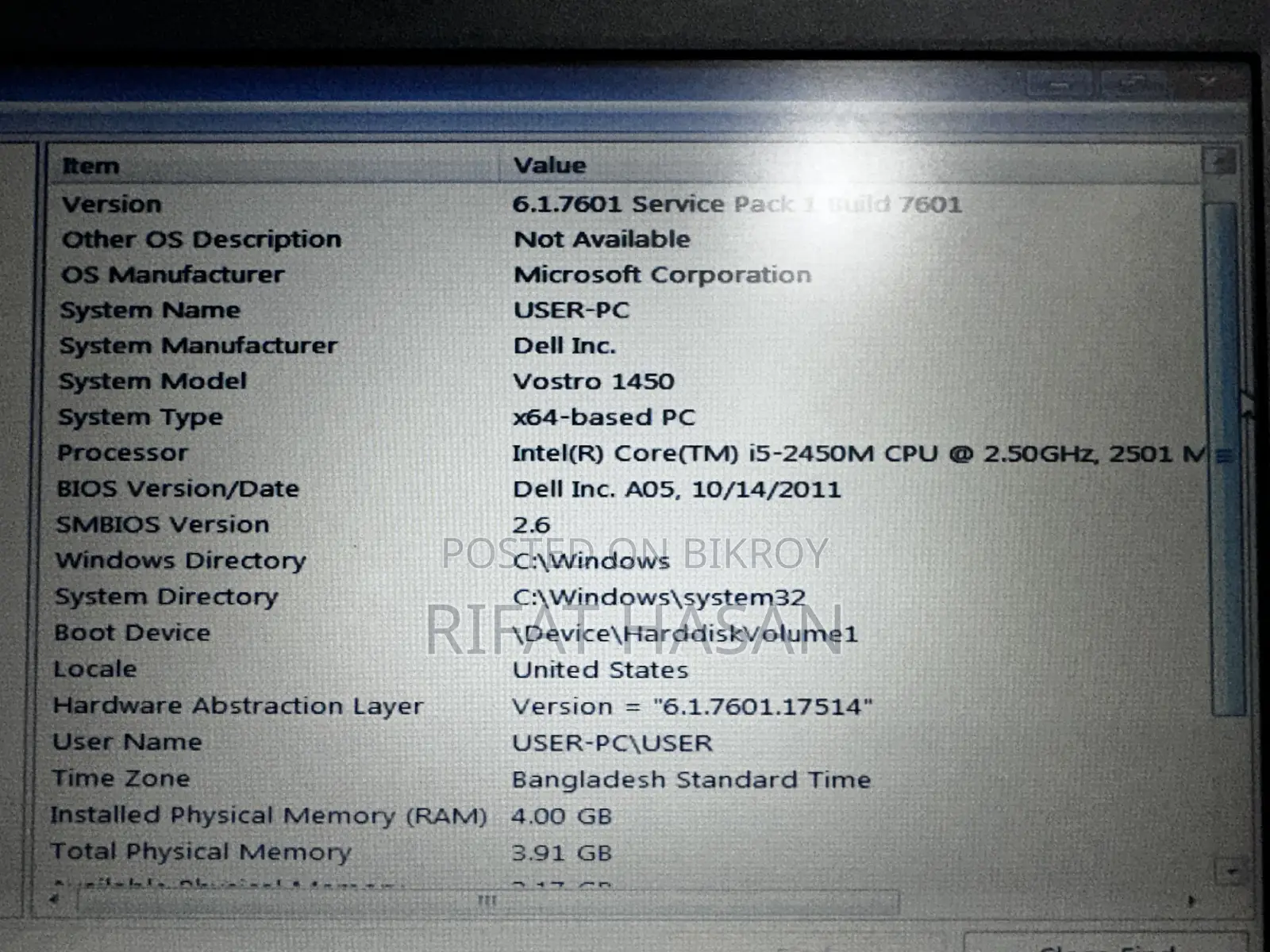This screenshot has width=1270, height=952.
Task: Select the SMBIOS Version row
Action: pos(163,525)
